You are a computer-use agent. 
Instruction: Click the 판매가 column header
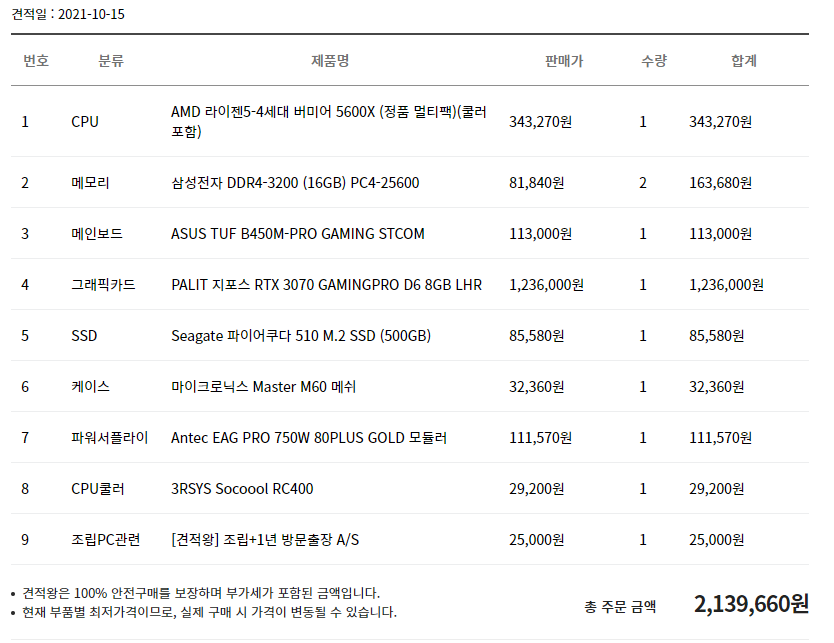click(564, 61)
